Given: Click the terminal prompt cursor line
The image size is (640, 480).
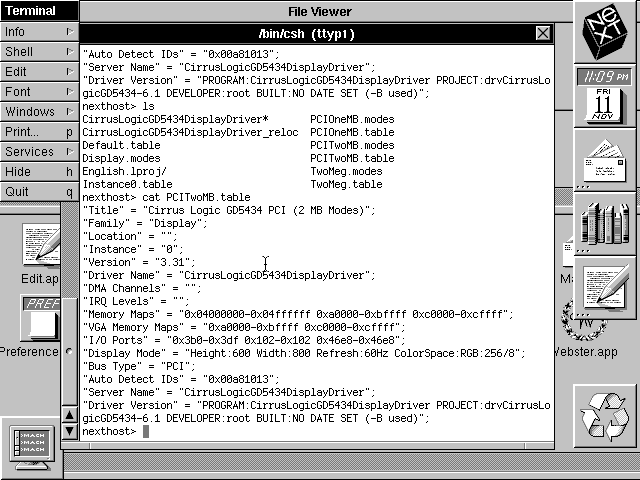Looking at the screenshot, I should coord(116,431).
